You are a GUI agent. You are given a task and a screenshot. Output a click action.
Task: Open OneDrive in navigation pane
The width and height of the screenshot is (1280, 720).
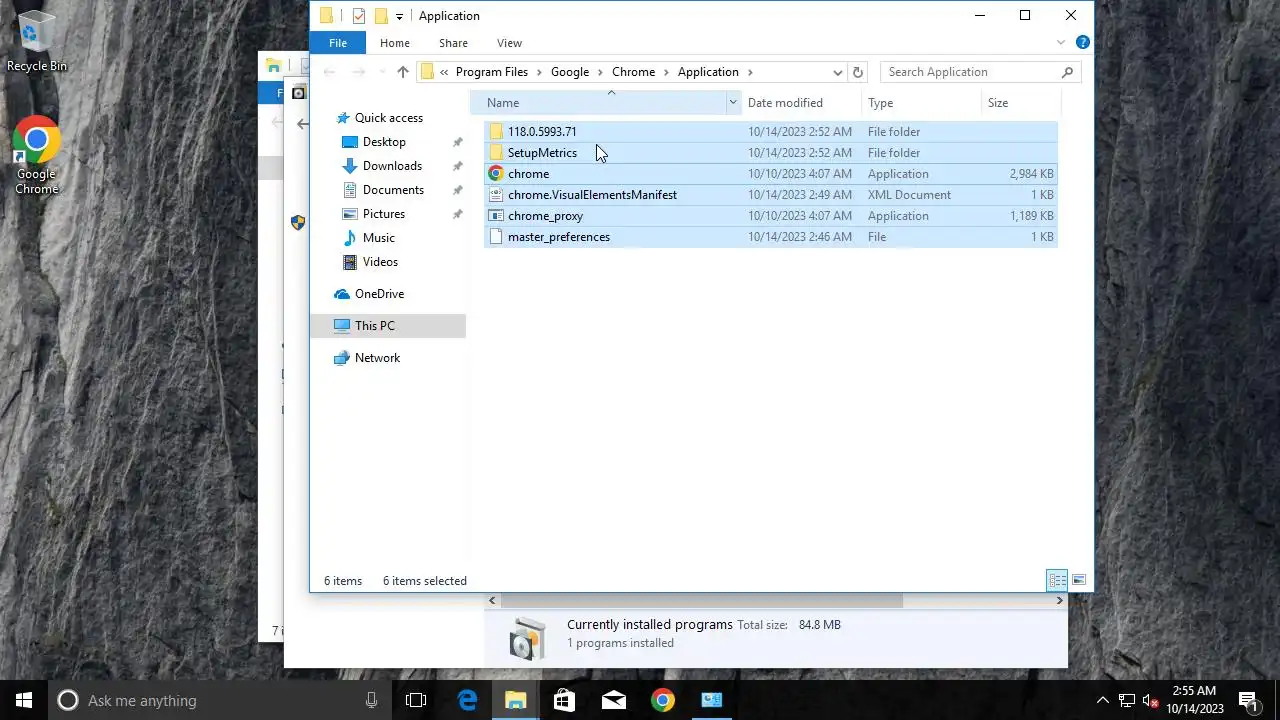(x=379, y=294)
